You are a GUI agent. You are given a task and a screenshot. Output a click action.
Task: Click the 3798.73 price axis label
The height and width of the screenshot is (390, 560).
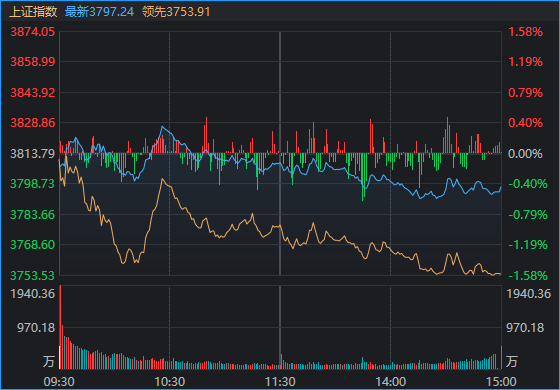pos(33,184)
